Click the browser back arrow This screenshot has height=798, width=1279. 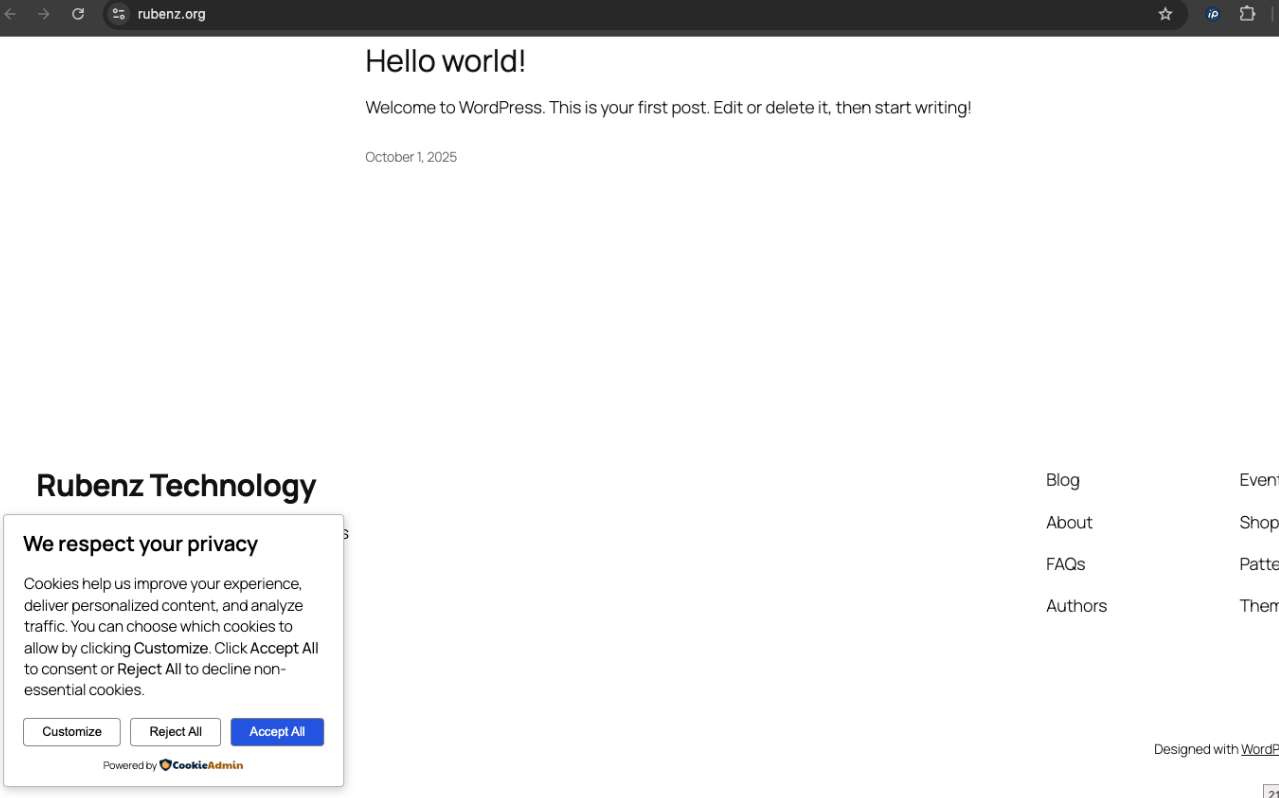point(11,14)
